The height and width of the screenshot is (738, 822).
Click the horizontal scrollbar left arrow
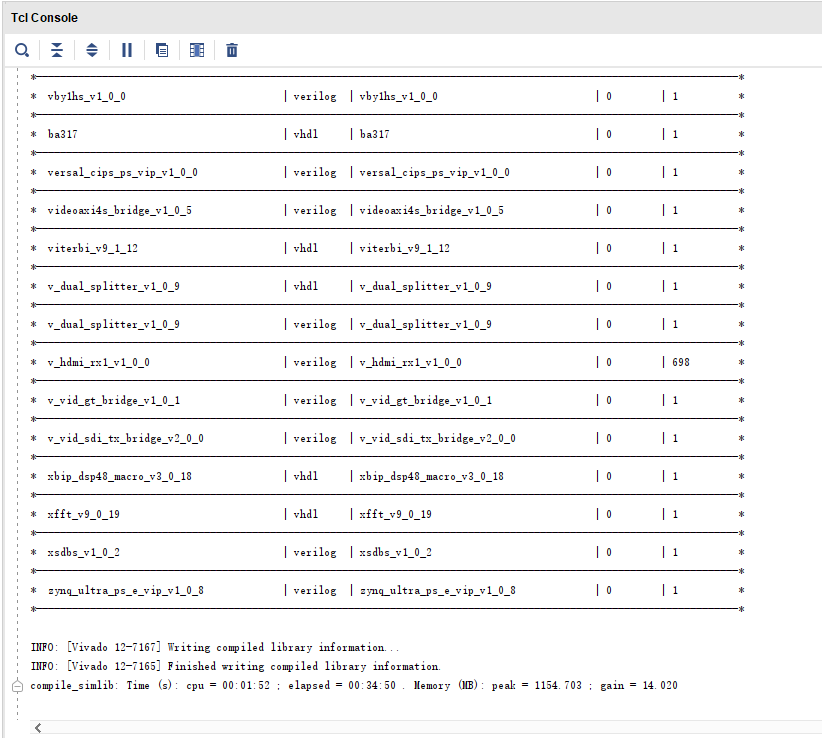[x=38, y=728]
